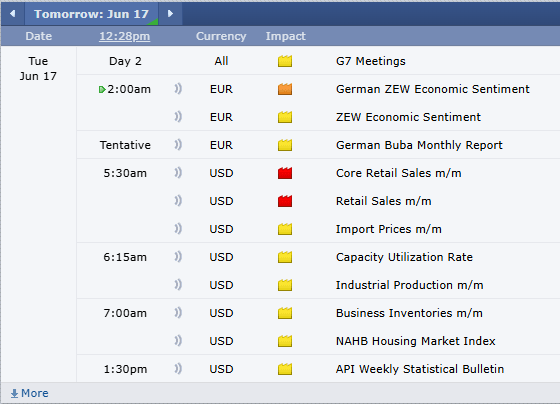Click the yellow impact icon for G7 Meetings
This screenshot has height=404, width=560.
pos(285,61)
